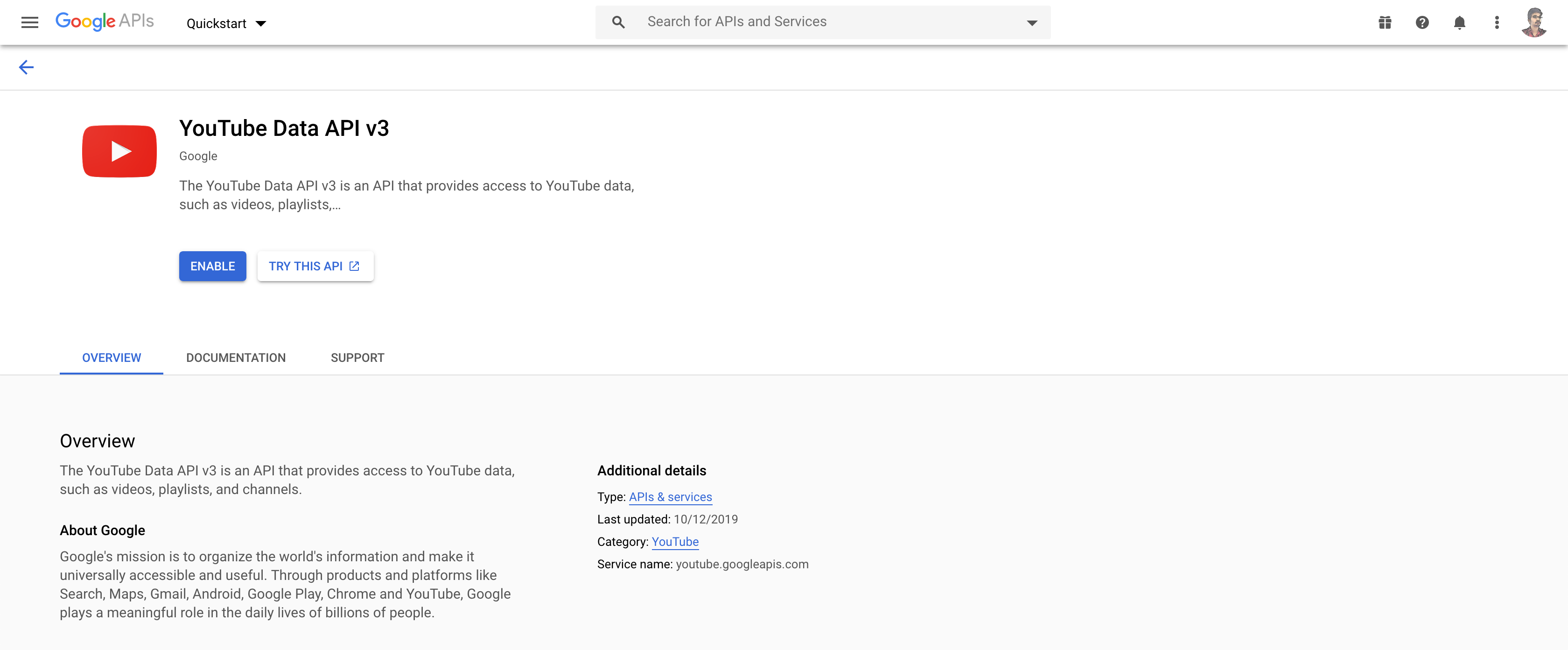Image resolution: width=1568 pixels, height=650 pixels.
Task: Open the three-dot settings menu
Action: (x=1496, y=22)
